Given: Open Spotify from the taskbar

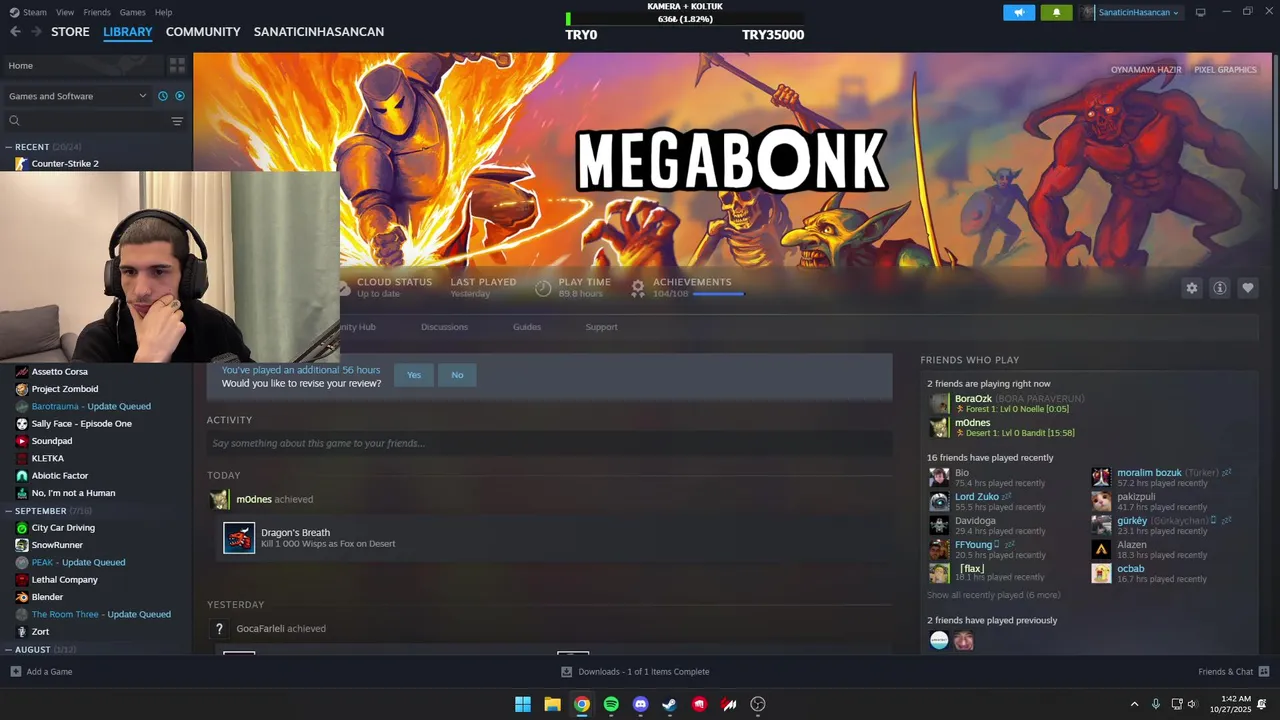Looking at the screenshot, I should (611, 704).
